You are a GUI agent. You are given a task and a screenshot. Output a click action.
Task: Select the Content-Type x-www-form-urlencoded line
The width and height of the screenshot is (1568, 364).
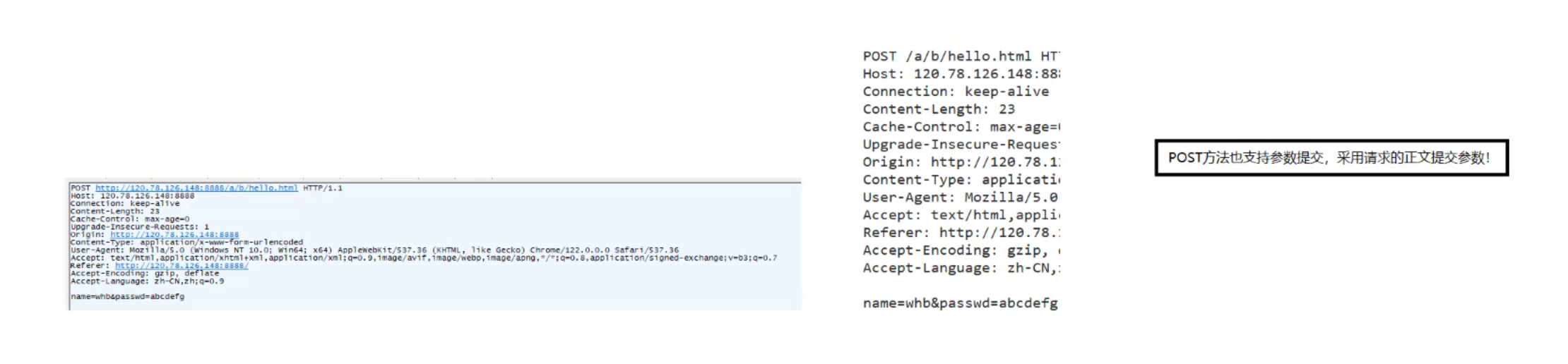[x=186, y=243]
